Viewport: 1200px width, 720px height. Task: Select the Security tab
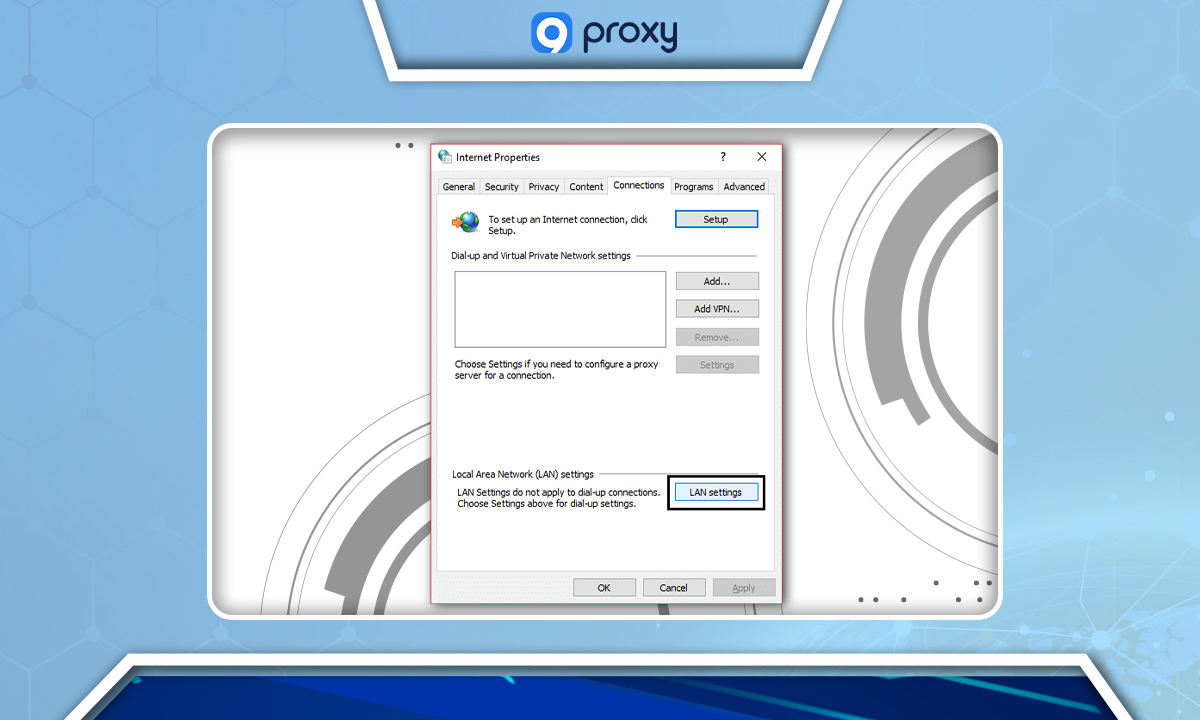coord(501,186)
